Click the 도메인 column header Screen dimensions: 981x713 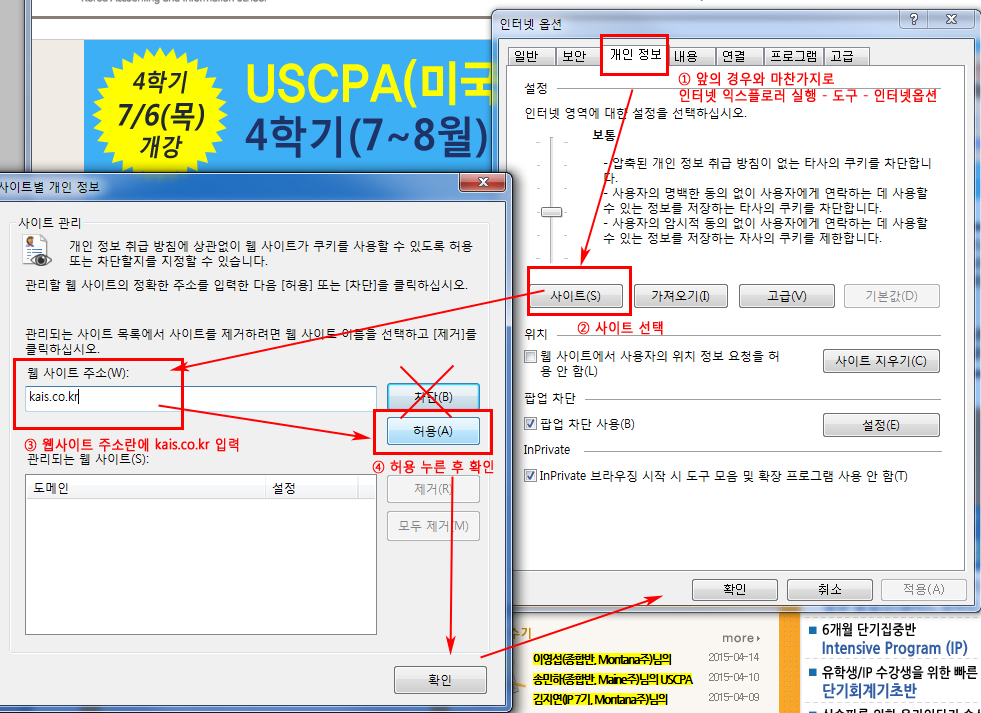[x=146, y=488]
